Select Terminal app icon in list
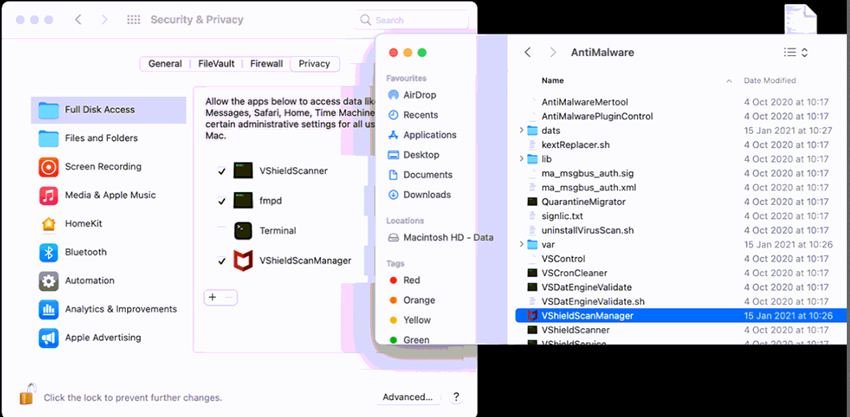Image resolution: width=850 pixels, height=417 pixels. coord(243,230)
